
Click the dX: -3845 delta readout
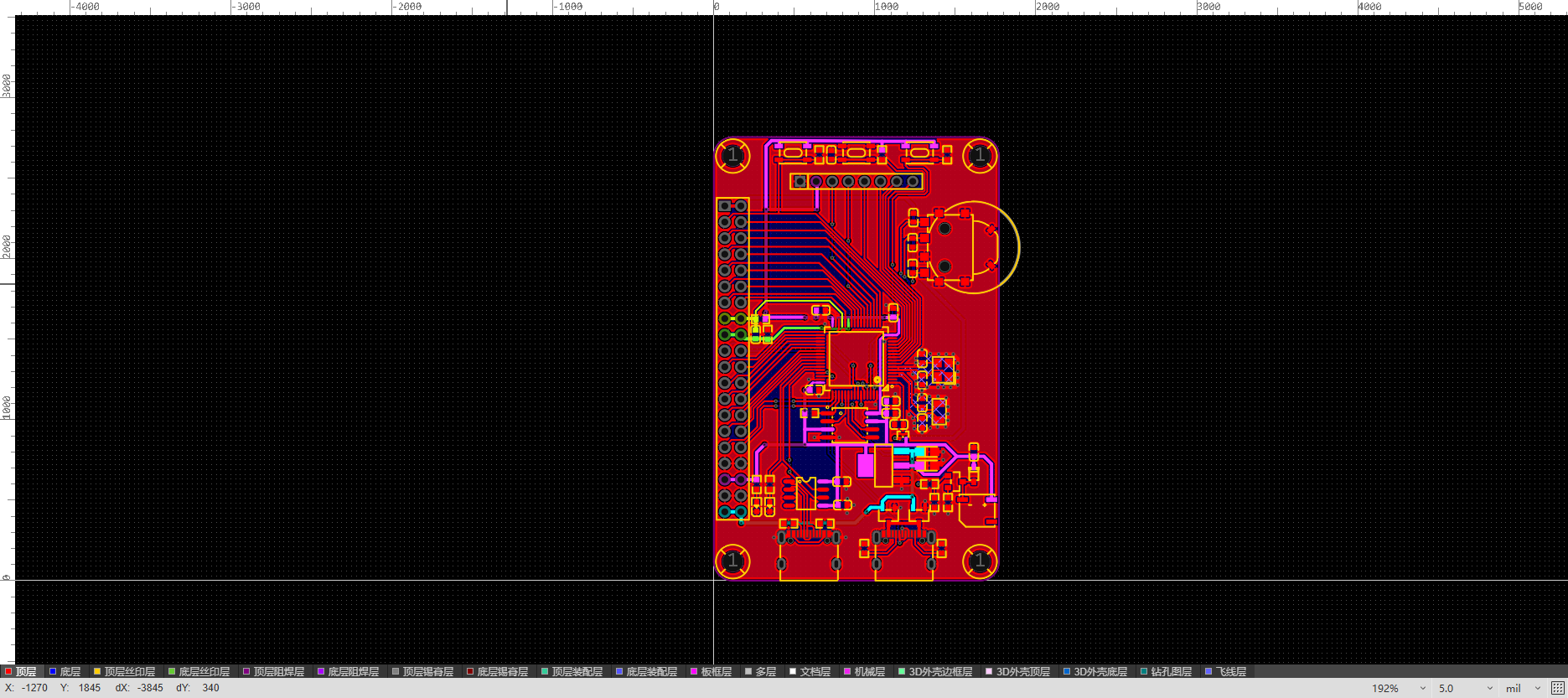139,688
